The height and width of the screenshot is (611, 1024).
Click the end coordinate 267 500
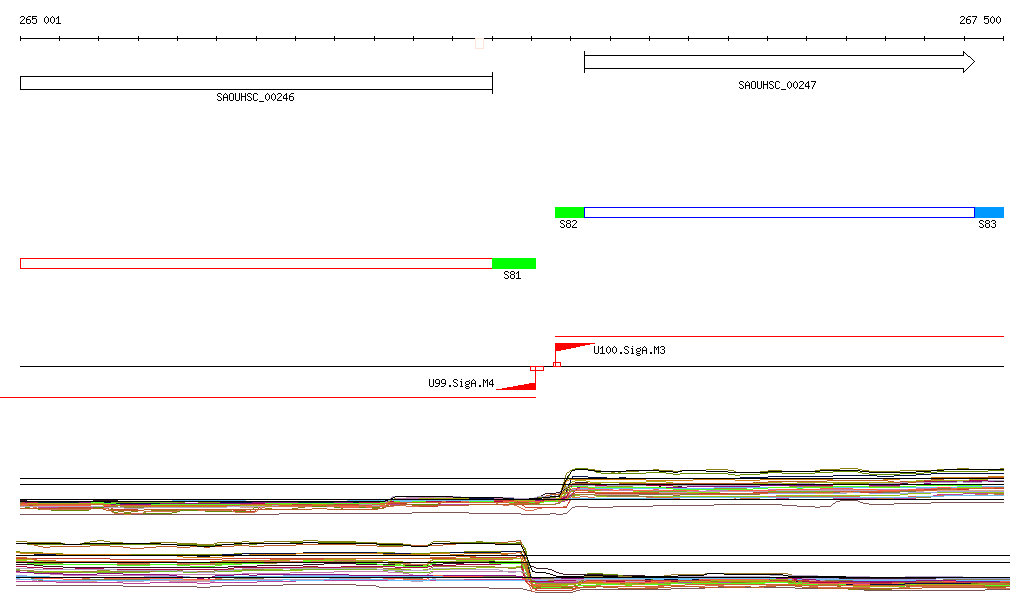[x=980, y=20]
